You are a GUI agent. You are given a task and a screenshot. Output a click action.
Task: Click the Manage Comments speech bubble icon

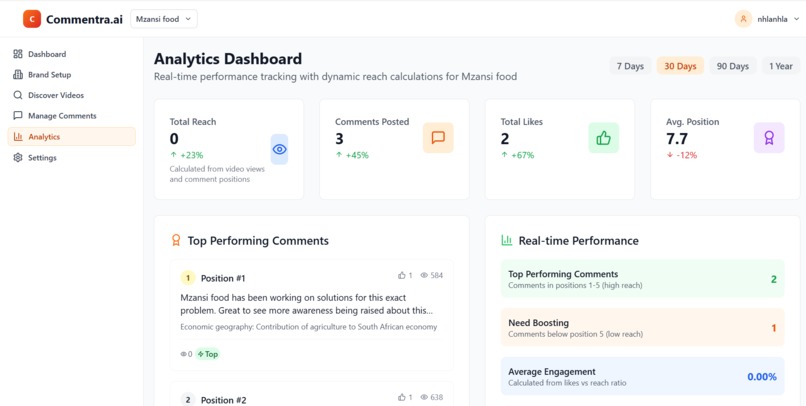[x=18, y=116]
